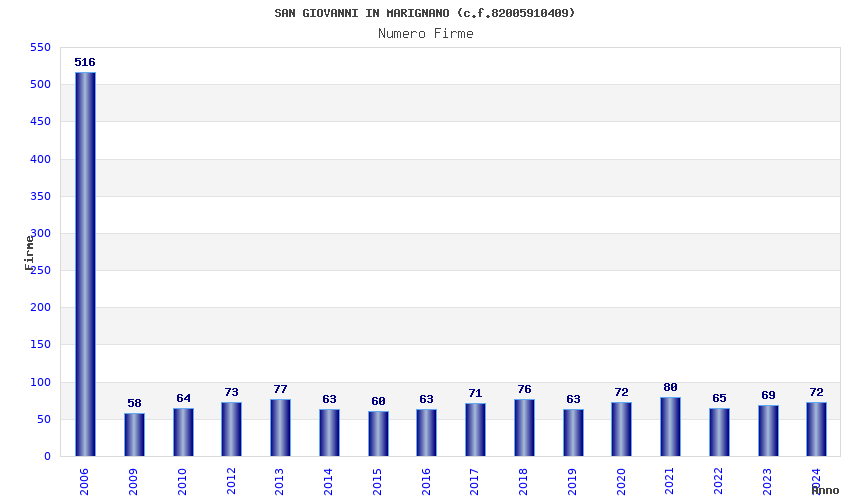Click the value label 73 above 2012

[231, 392]
